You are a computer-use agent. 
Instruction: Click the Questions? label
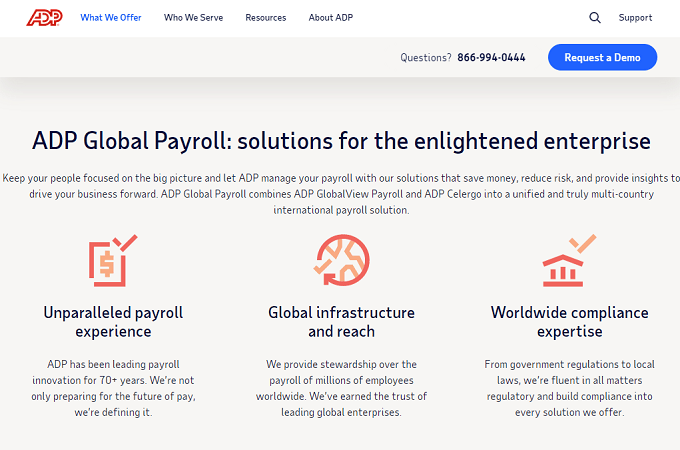[426, 58]
